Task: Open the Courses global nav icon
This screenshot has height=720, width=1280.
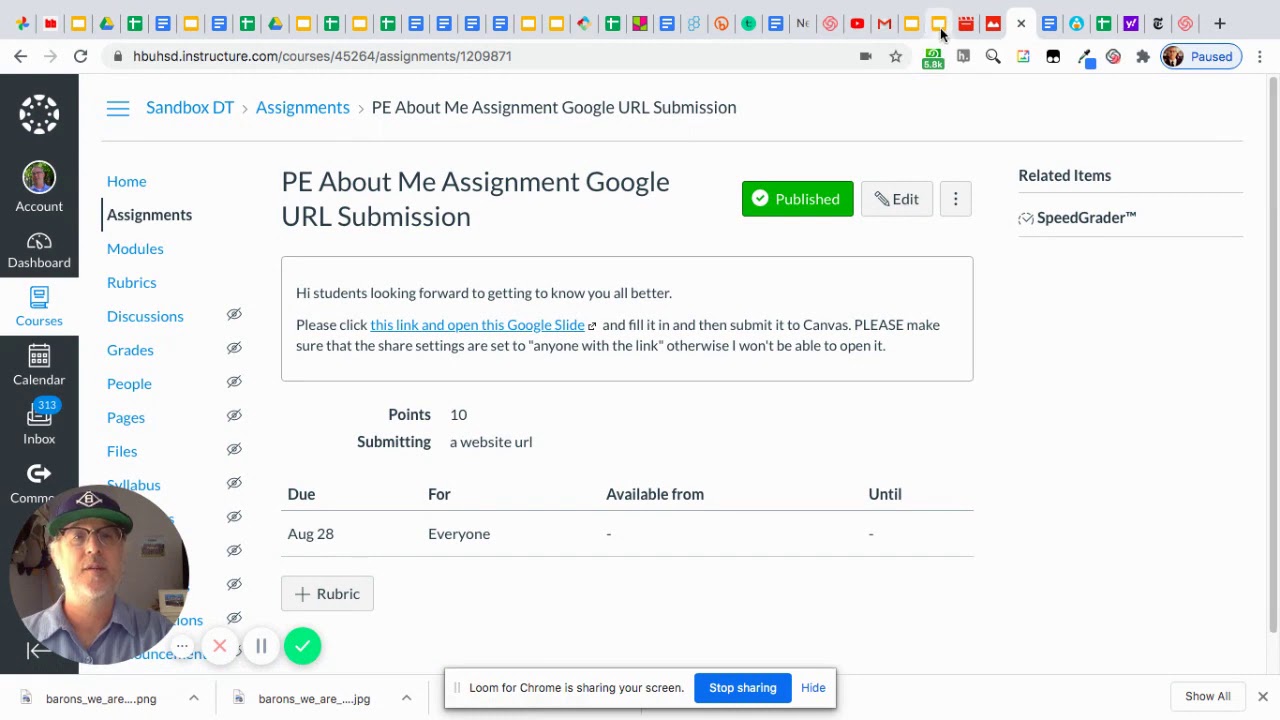Action: 39,307
